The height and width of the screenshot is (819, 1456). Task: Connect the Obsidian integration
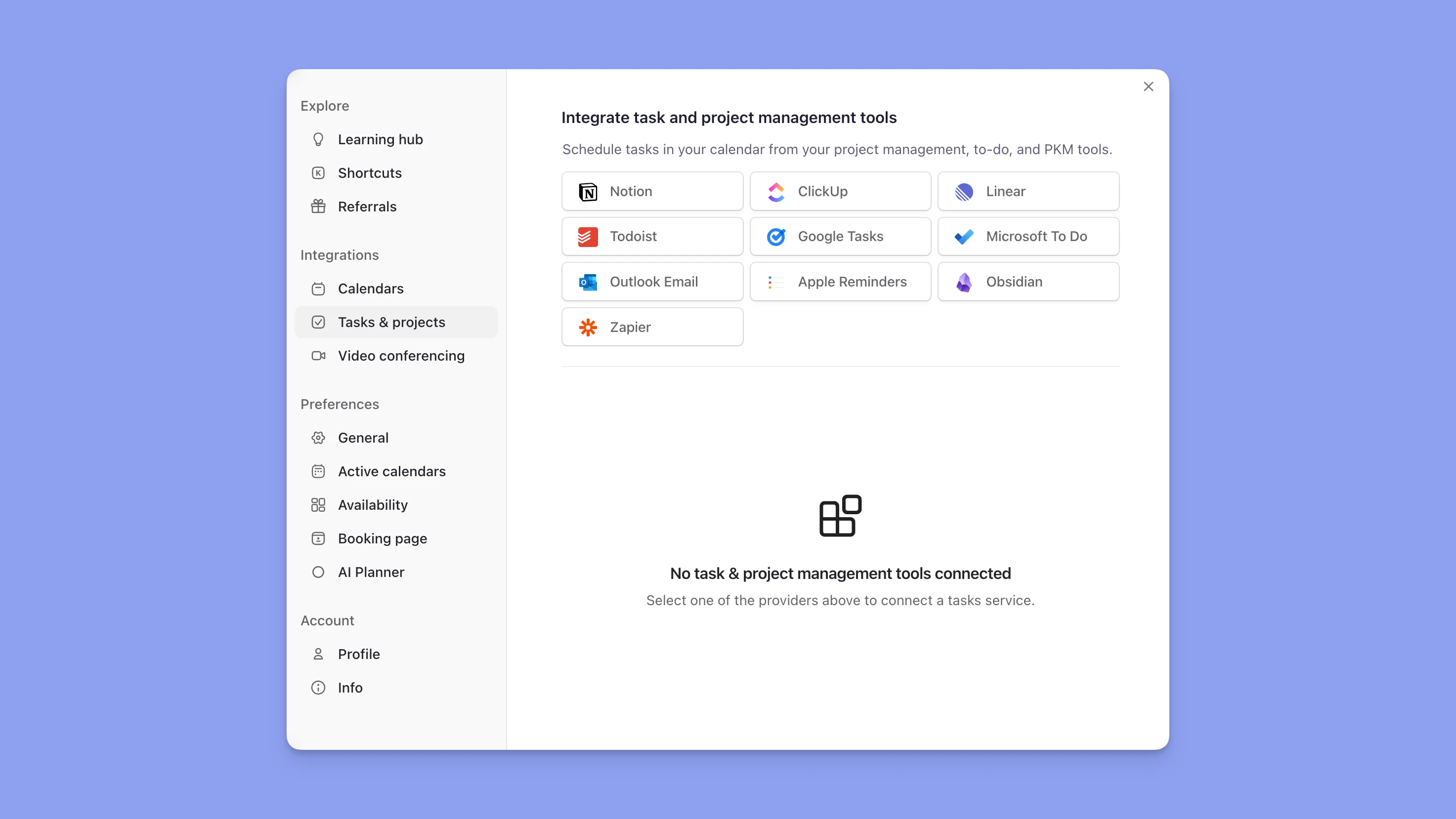1028,281
